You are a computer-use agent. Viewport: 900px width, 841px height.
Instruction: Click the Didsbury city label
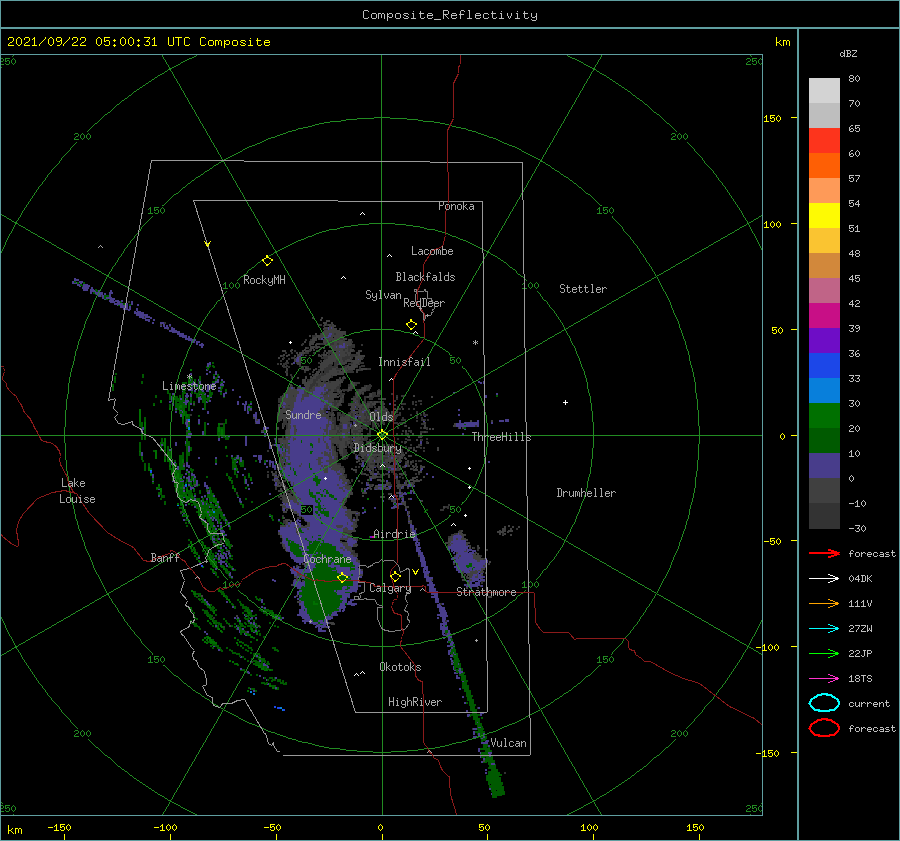pos(377,448)
